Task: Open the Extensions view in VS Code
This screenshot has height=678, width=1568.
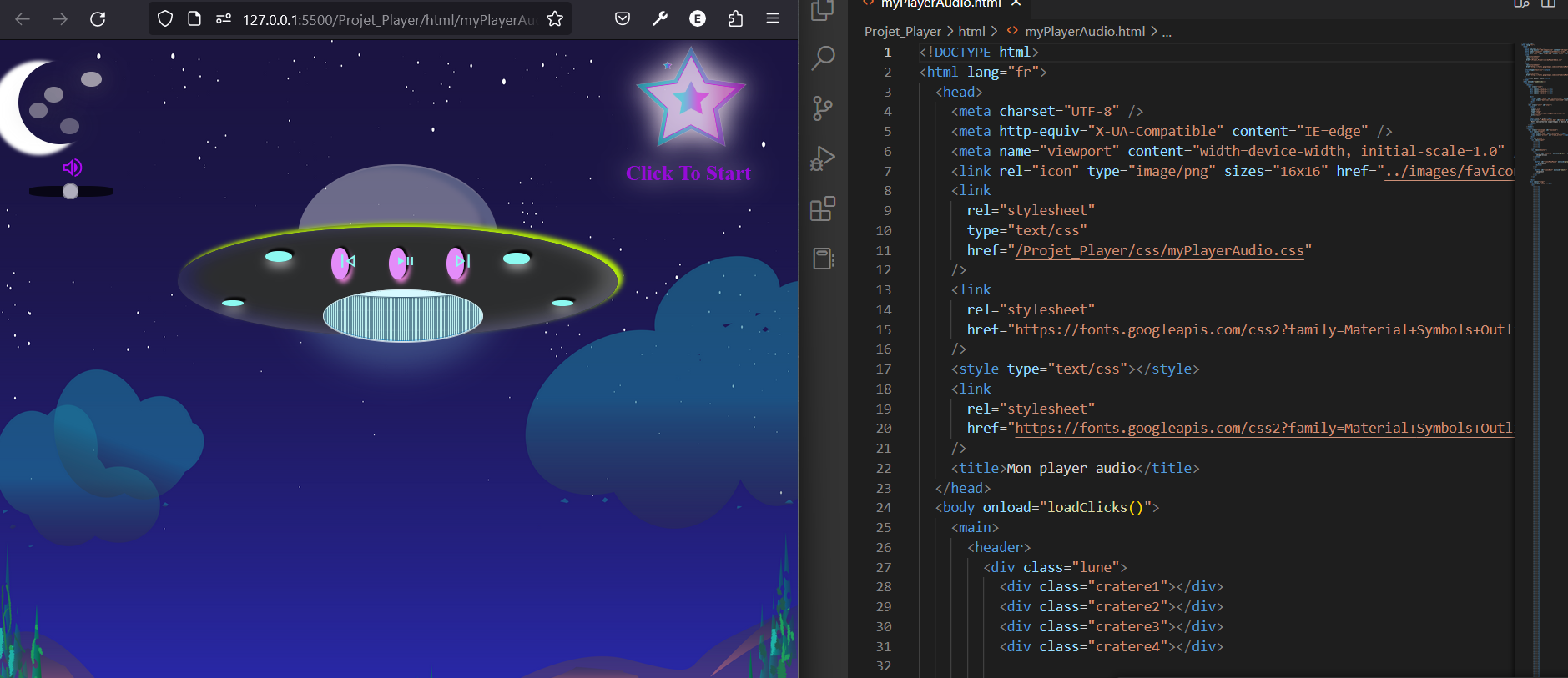Action: pyautogui.click(x=823, y=208)
